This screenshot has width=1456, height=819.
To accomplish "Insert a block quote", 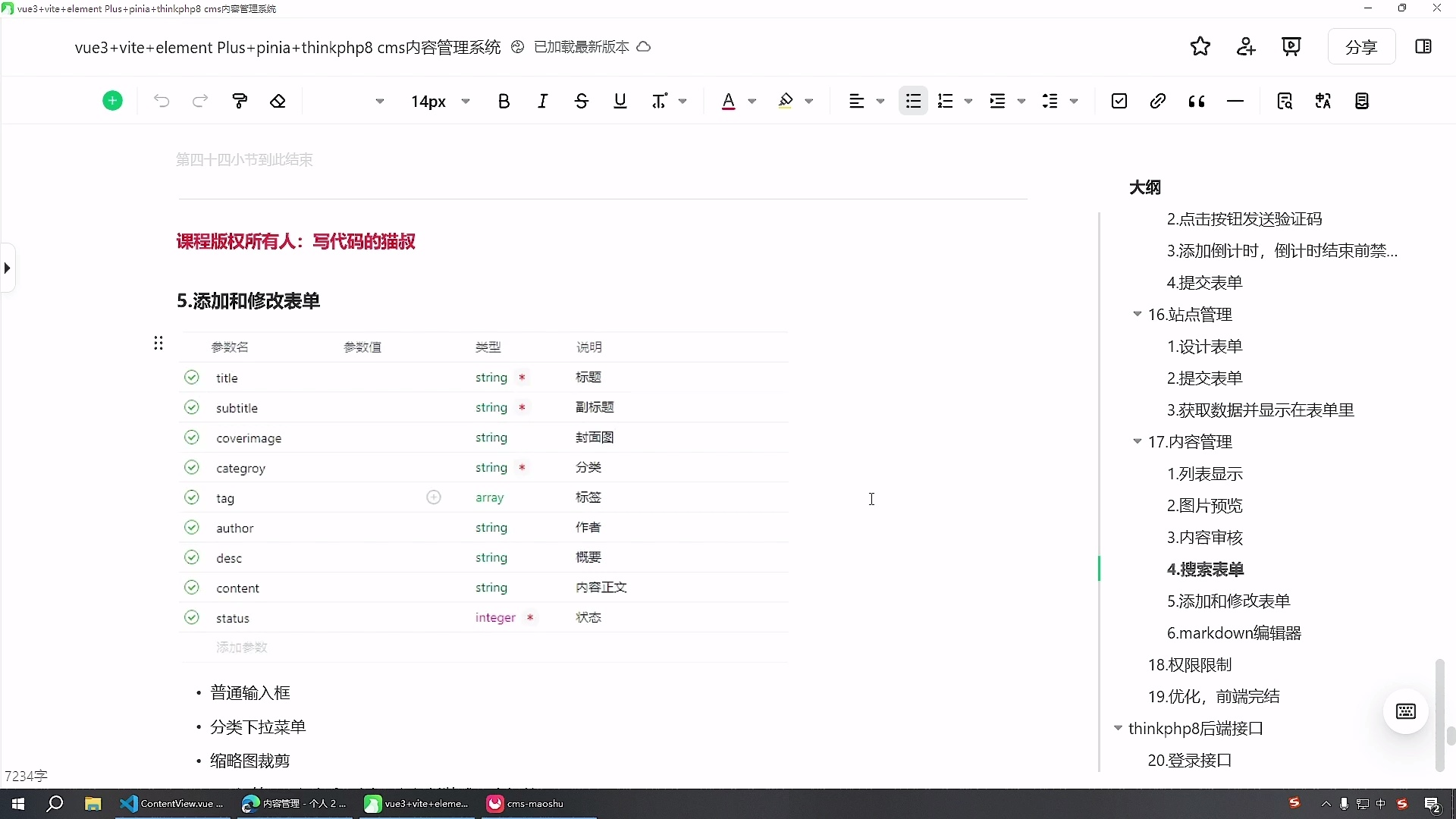I will pyautogui.click(x=1197, y=101).
